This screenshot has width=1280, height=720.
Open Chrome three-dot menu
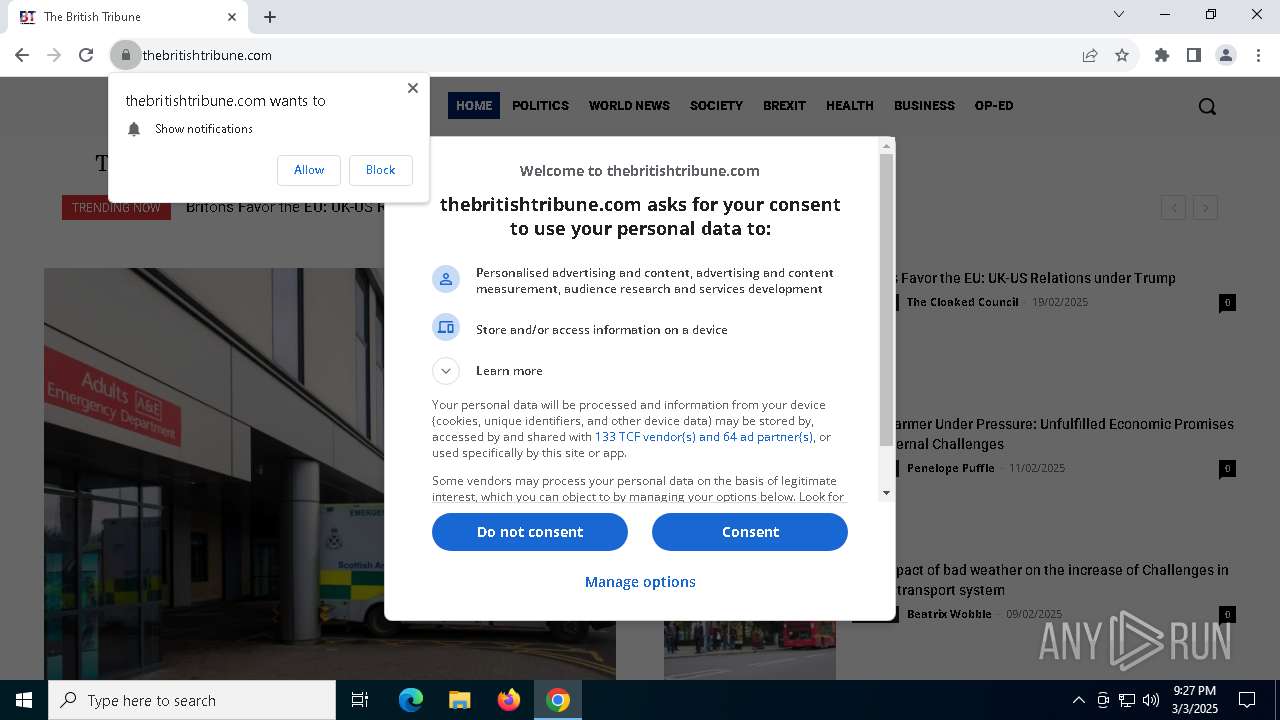click(1258, 55)
